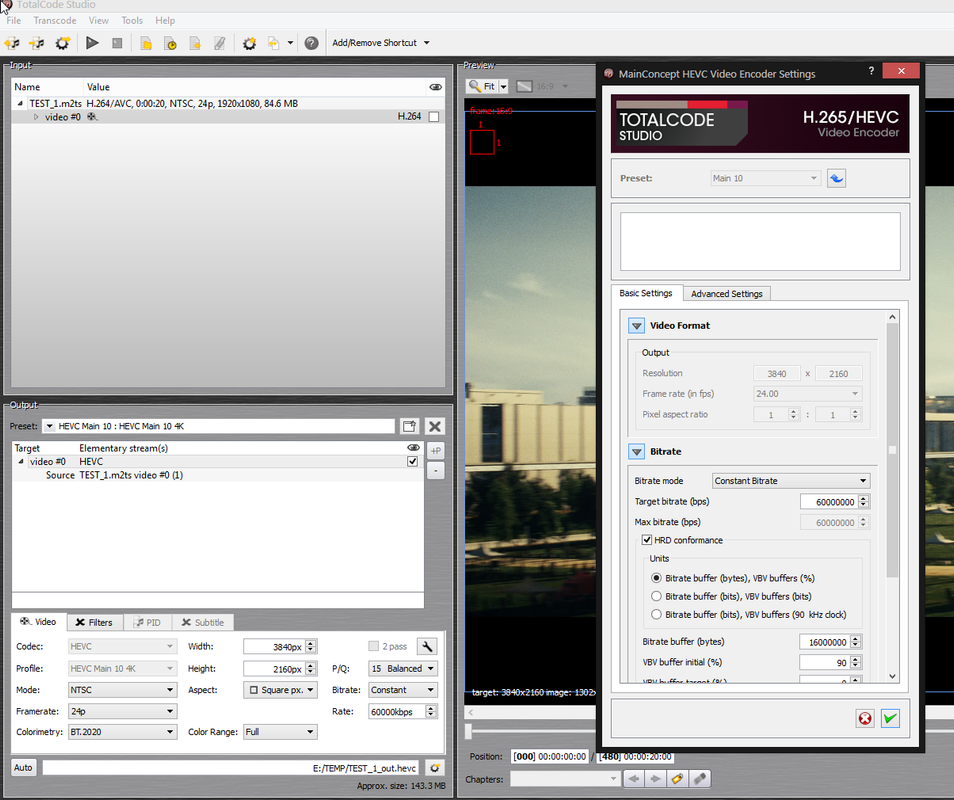
Task: Click the add input file toolbar icon
Action: coord(12,43)
